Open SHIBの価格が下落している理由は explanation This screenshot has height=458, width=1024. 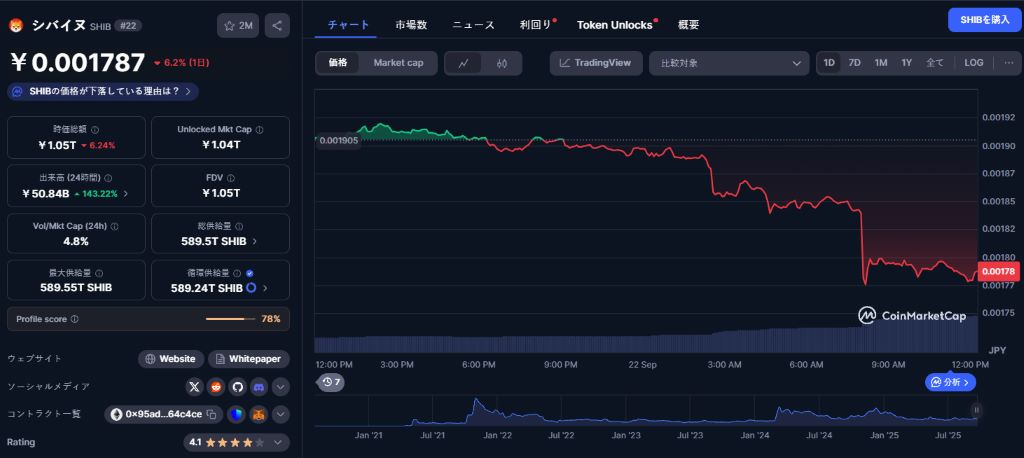coord(103,91)
